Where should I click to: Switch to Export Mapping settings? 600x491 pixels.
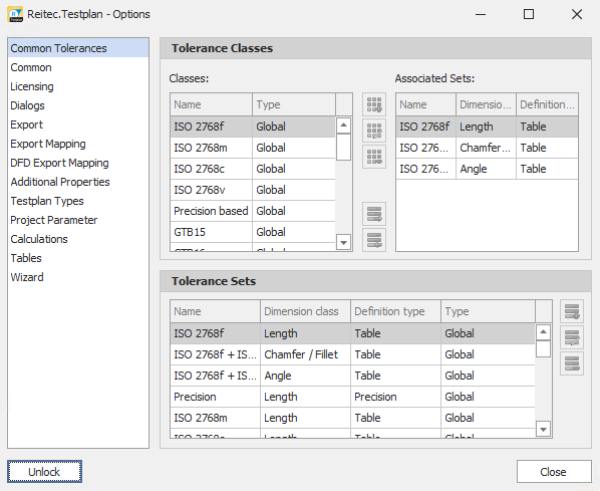[48, 144]
